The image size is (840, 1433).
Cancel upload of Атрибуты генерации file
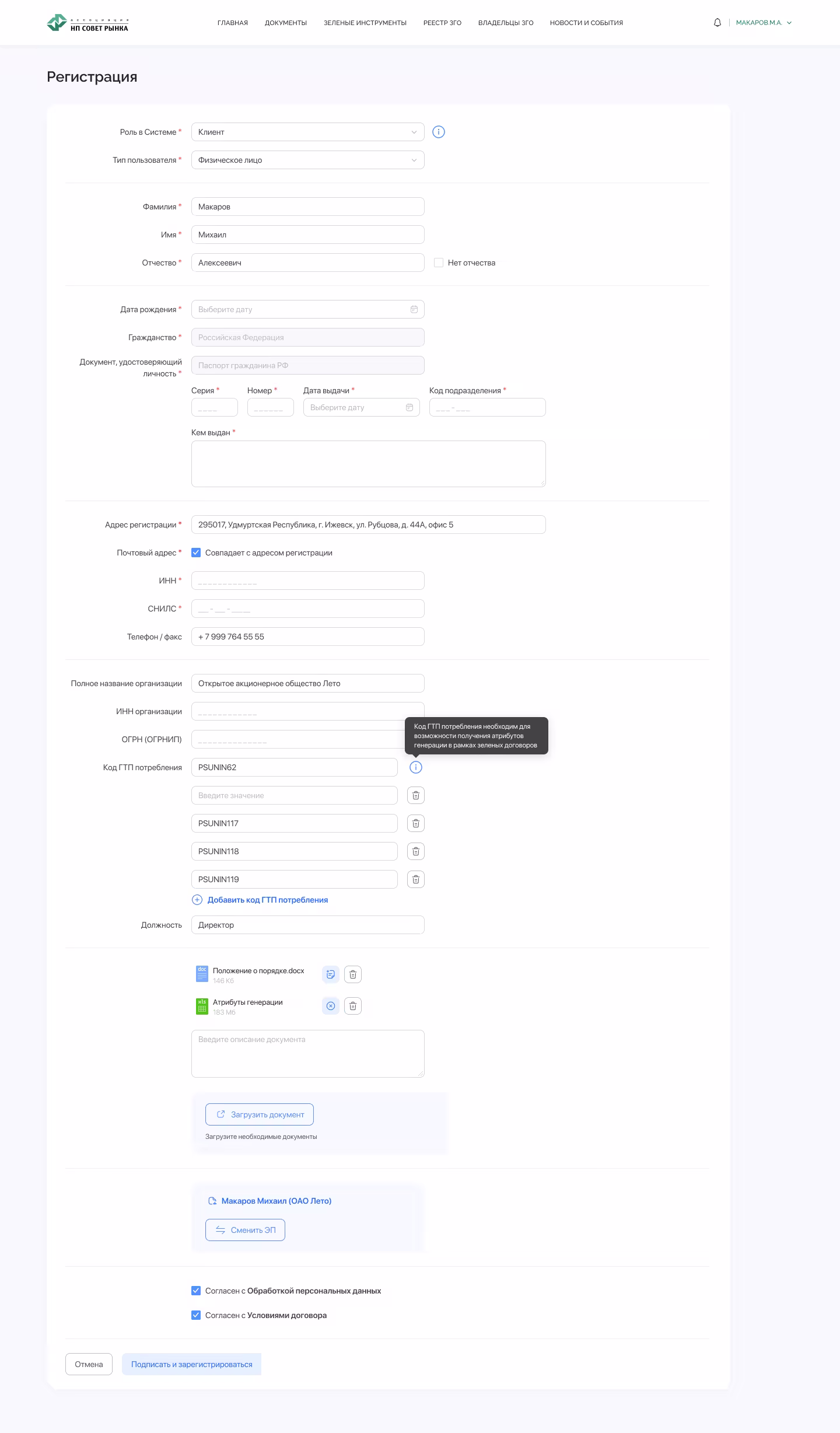[331, 1006]
